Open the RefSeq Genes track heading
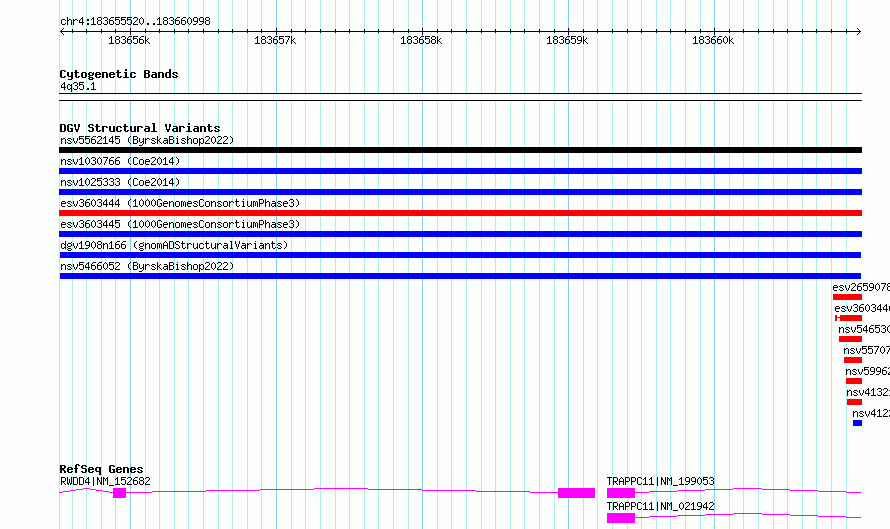The image size is (890, 529). click(x=101, y=469)
